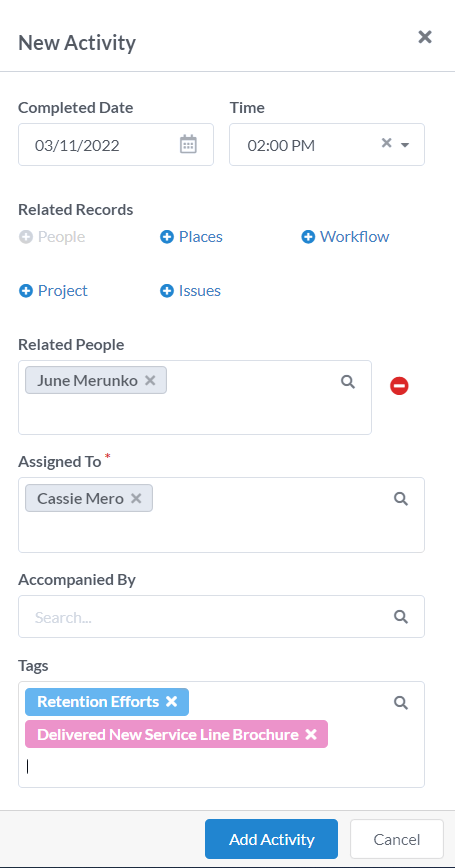Expand the Time dropdown arrow
This screenshot has width=455, height=868.
point(405,145)
